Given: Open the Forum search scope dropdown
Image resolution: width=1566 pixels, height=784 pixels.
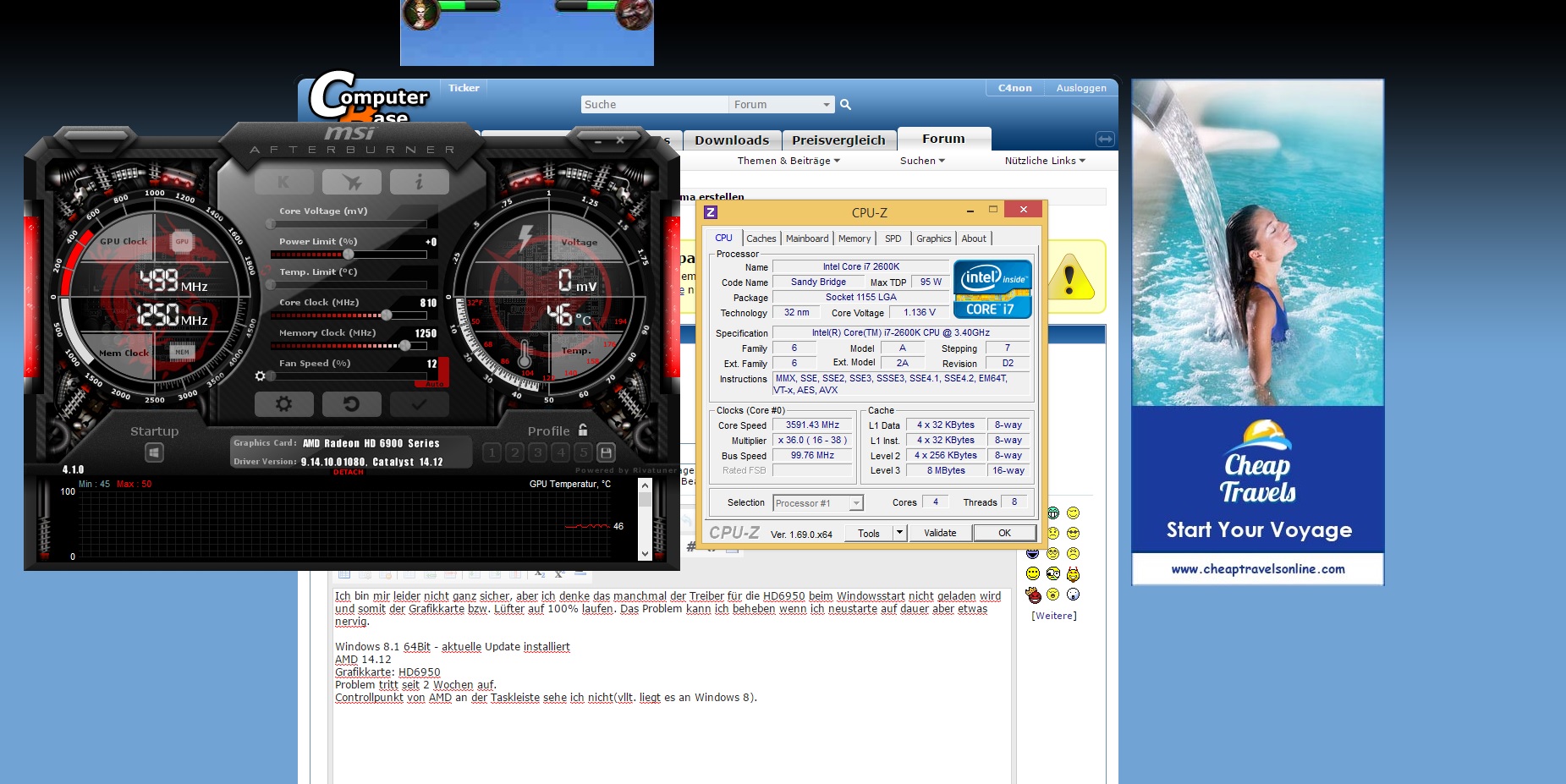Looking at the screenshot, I should point(782,105).
